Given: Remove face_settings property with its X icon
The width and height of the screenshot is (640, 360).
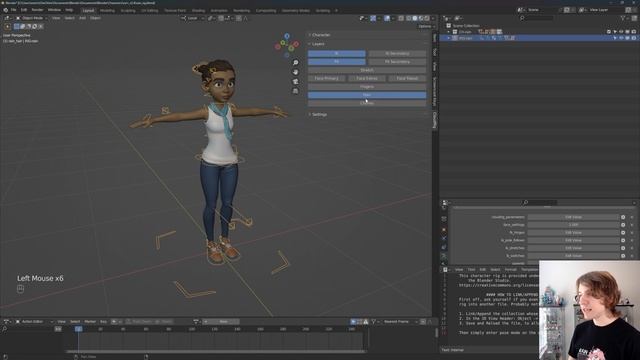Looking at the screenshot, I should point(632,225).
